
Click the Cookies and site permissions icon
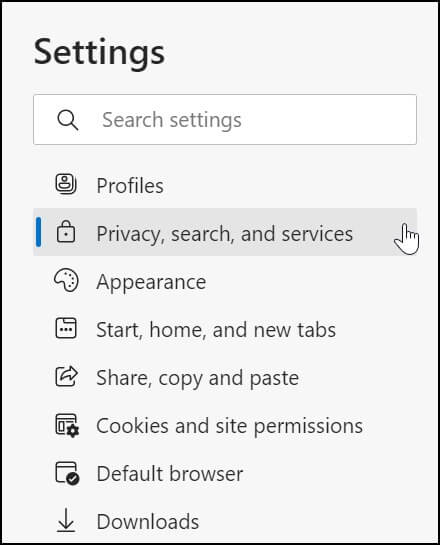point(67,425)
